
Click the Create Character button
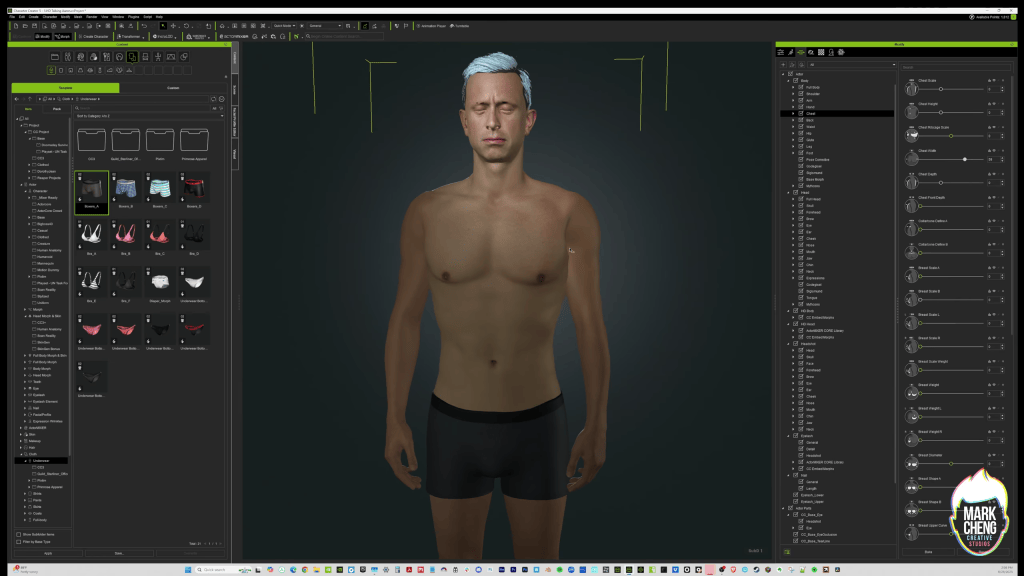coord(94,37)
